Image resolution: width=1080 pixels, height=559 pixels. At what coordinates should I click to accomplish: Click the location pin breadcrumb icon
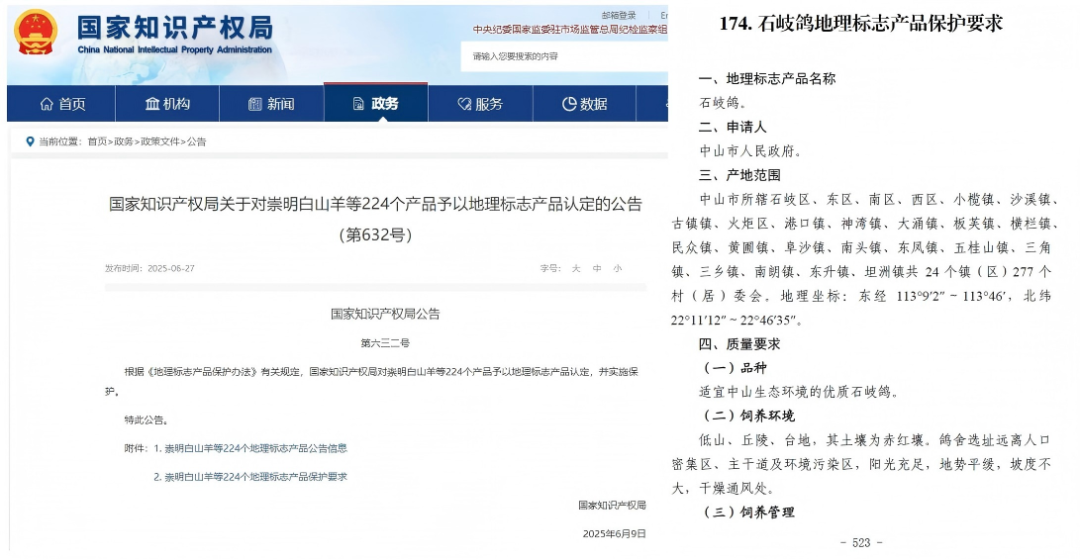click(30, 141)
